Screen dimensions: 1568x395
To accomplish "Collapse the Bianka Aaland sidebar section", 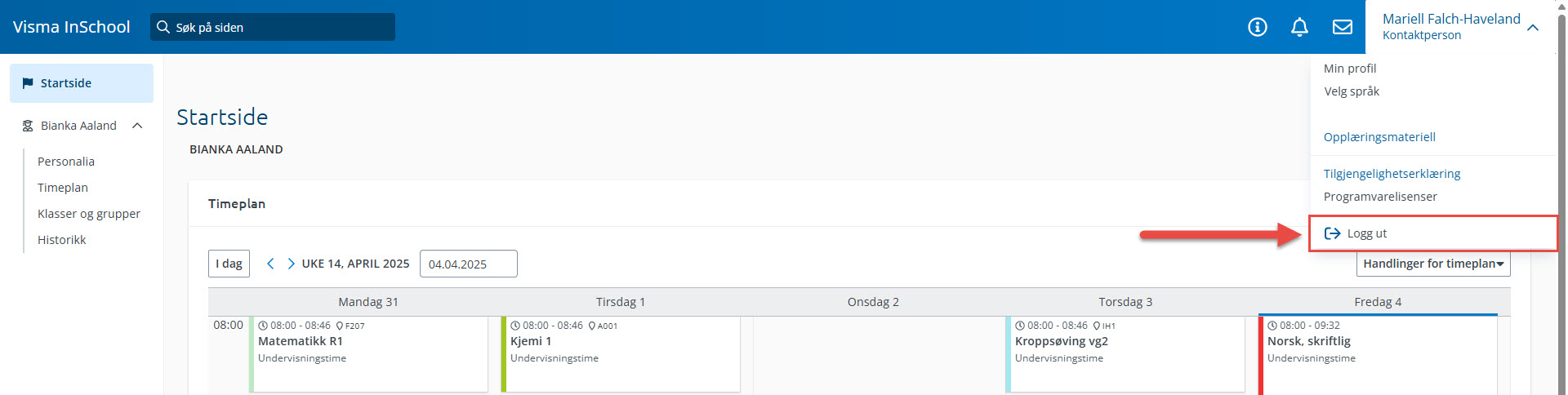I will (x=137, y=126).
